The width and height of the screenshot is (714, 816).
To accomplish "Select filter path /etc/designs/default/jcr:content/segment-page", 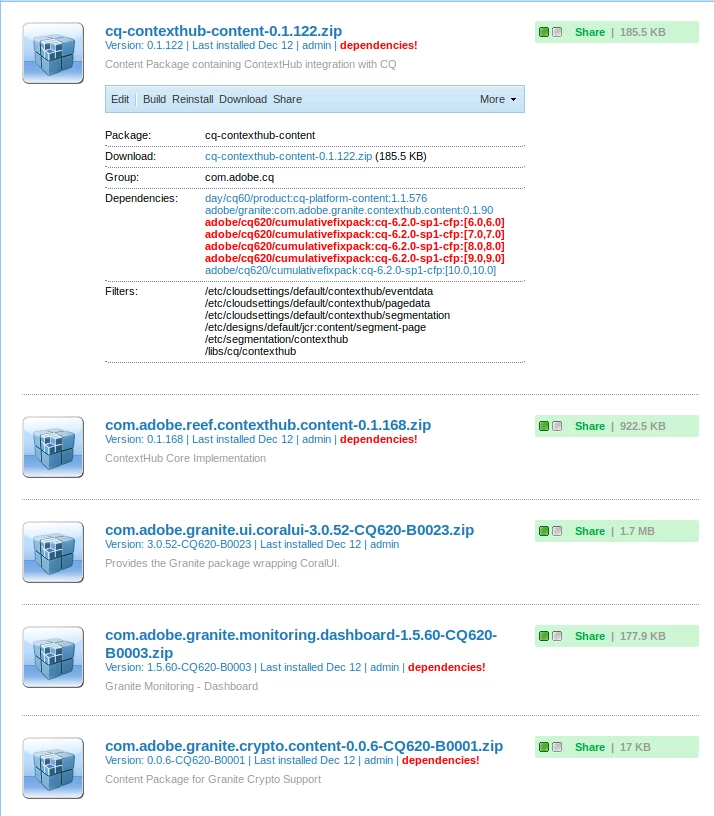I will coord(315,327).
